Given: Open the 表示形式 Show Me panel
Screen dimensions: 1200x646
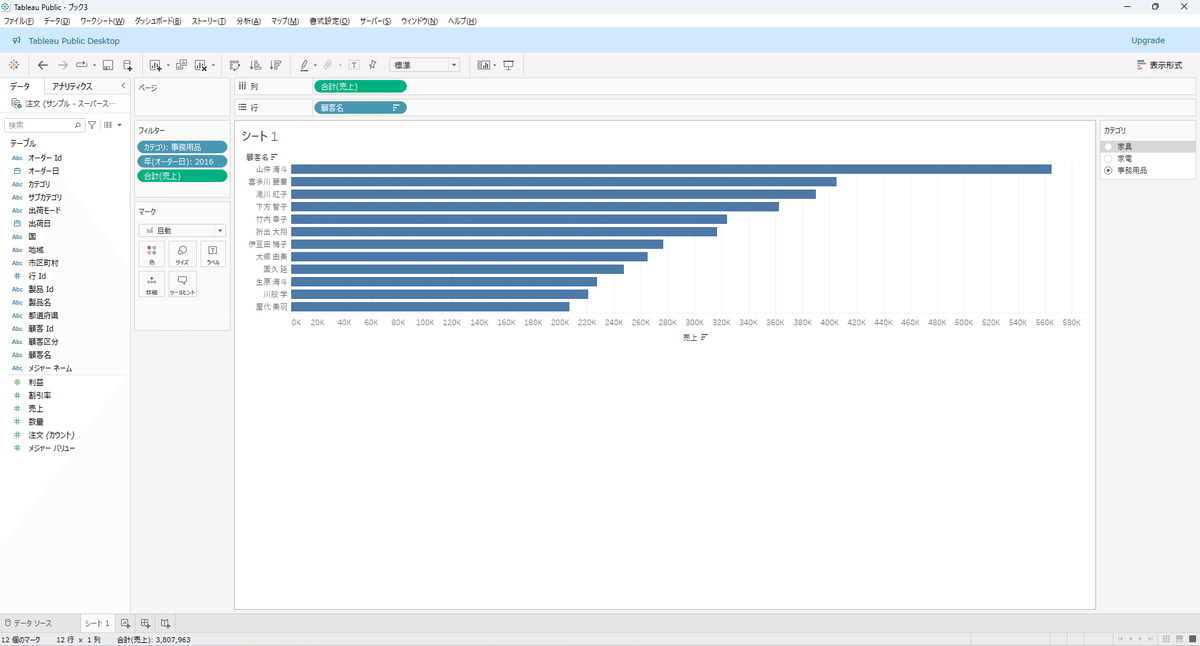Looking at the screenshot, I should pos(1164,63).
